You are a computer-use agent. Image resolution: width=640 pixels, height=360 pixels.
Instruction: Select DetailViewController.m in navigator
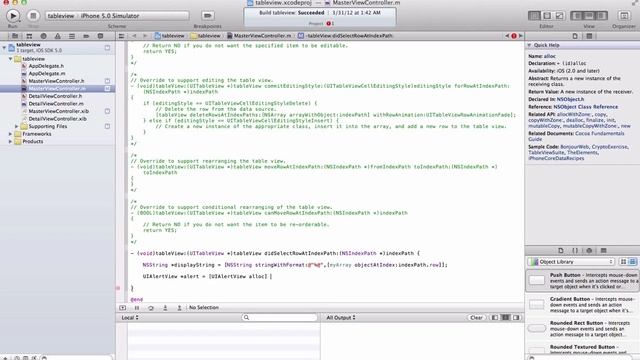pyautogui.click(x=57, y=104)
